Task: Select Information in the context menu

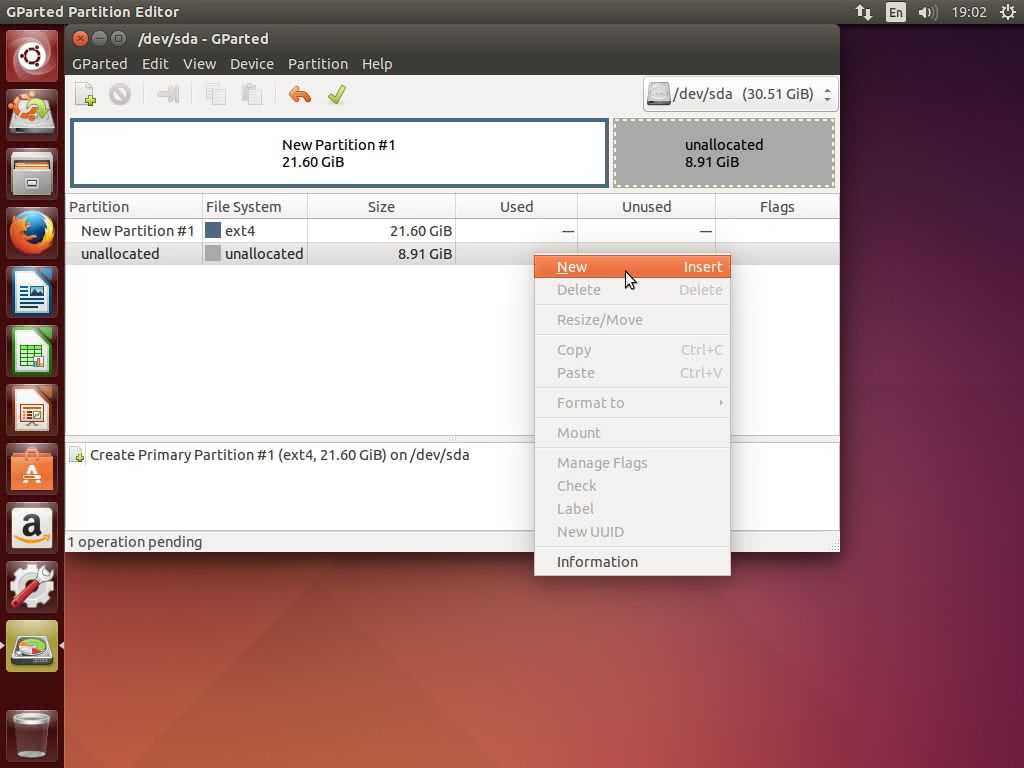Action: pos(597,562)
